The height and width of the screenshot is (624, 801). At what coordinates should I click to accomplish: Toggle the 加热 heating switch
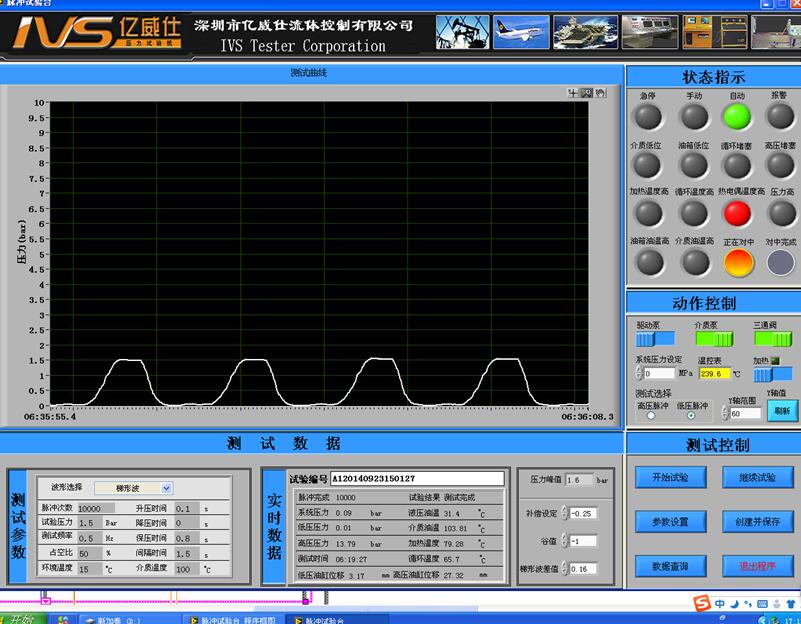coord(773,374)
